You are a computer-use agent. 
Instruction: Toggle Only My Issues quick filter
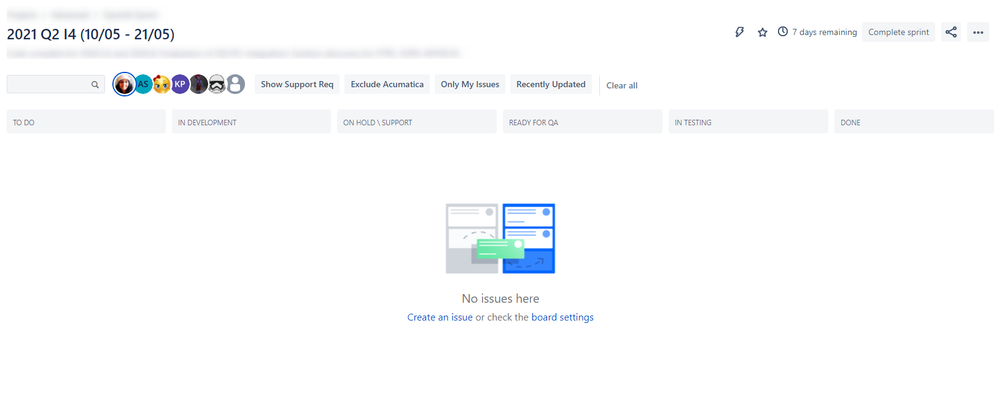point(470,84)
